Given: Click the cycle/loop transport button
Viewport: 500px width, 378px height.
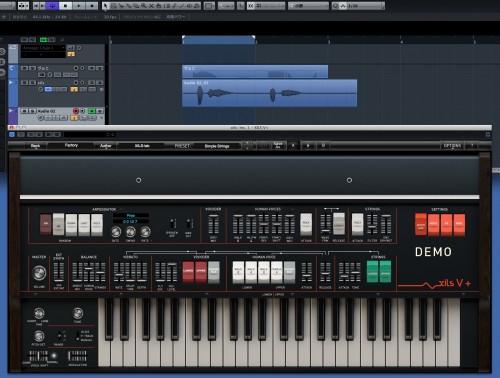Looking at the screenshot, I should pyautogui.click(x=52, y=6).
